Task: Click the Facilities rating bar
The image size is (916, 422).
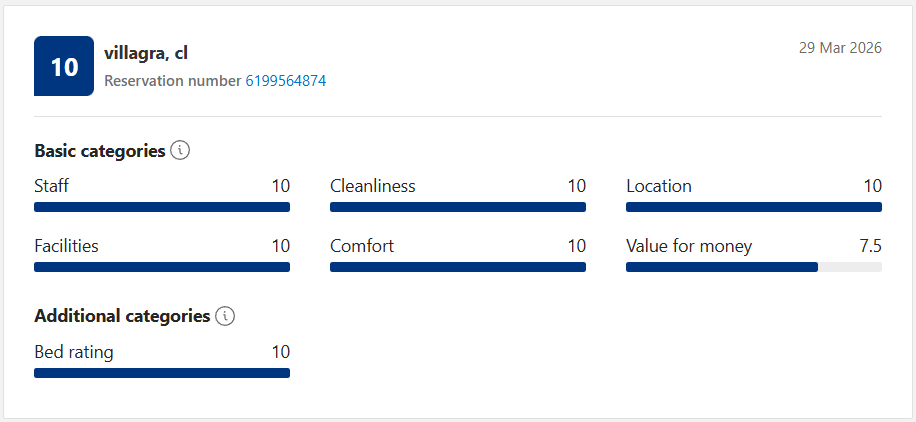Action: (x=162, y=267)
